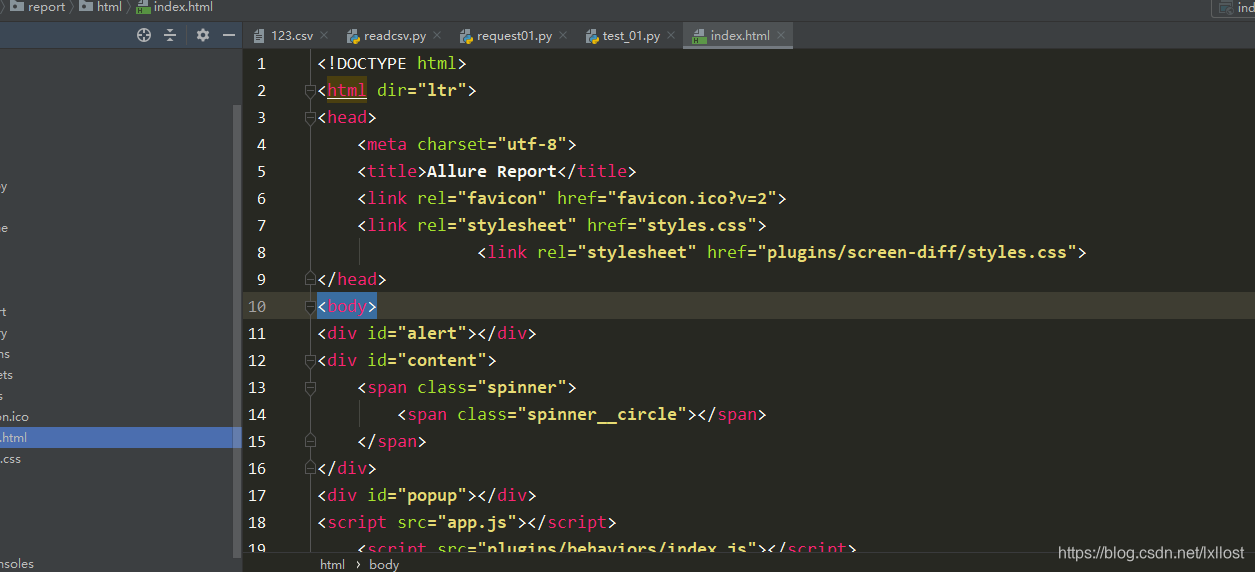Switch to the readcsv.py tab
Viewport: 1255px width, 572px height.
[x=395, y=35]
